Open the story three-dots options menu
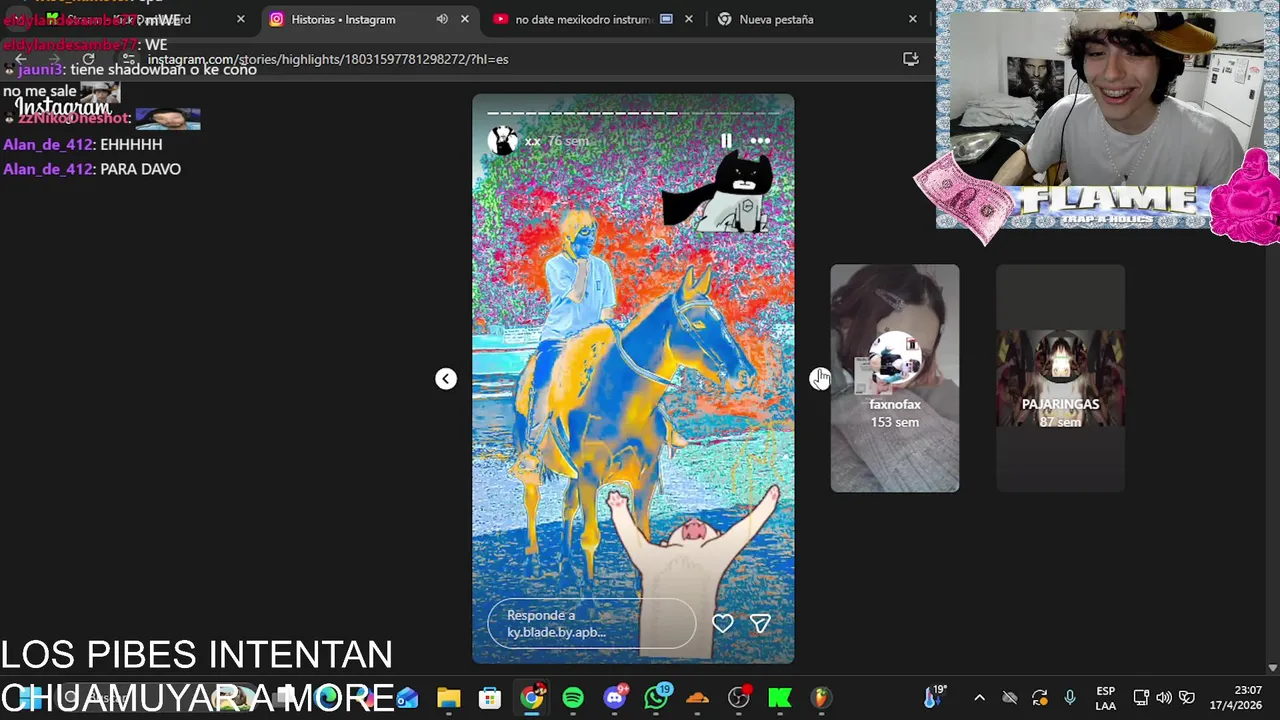Image resolution: width=1280 pixels, height=720 pixels. coord(760,141)
